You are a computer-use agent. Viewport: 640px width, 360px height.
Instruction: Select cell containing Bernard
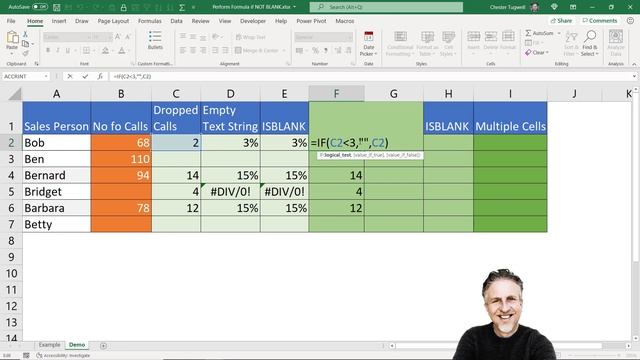click(56, 175)
